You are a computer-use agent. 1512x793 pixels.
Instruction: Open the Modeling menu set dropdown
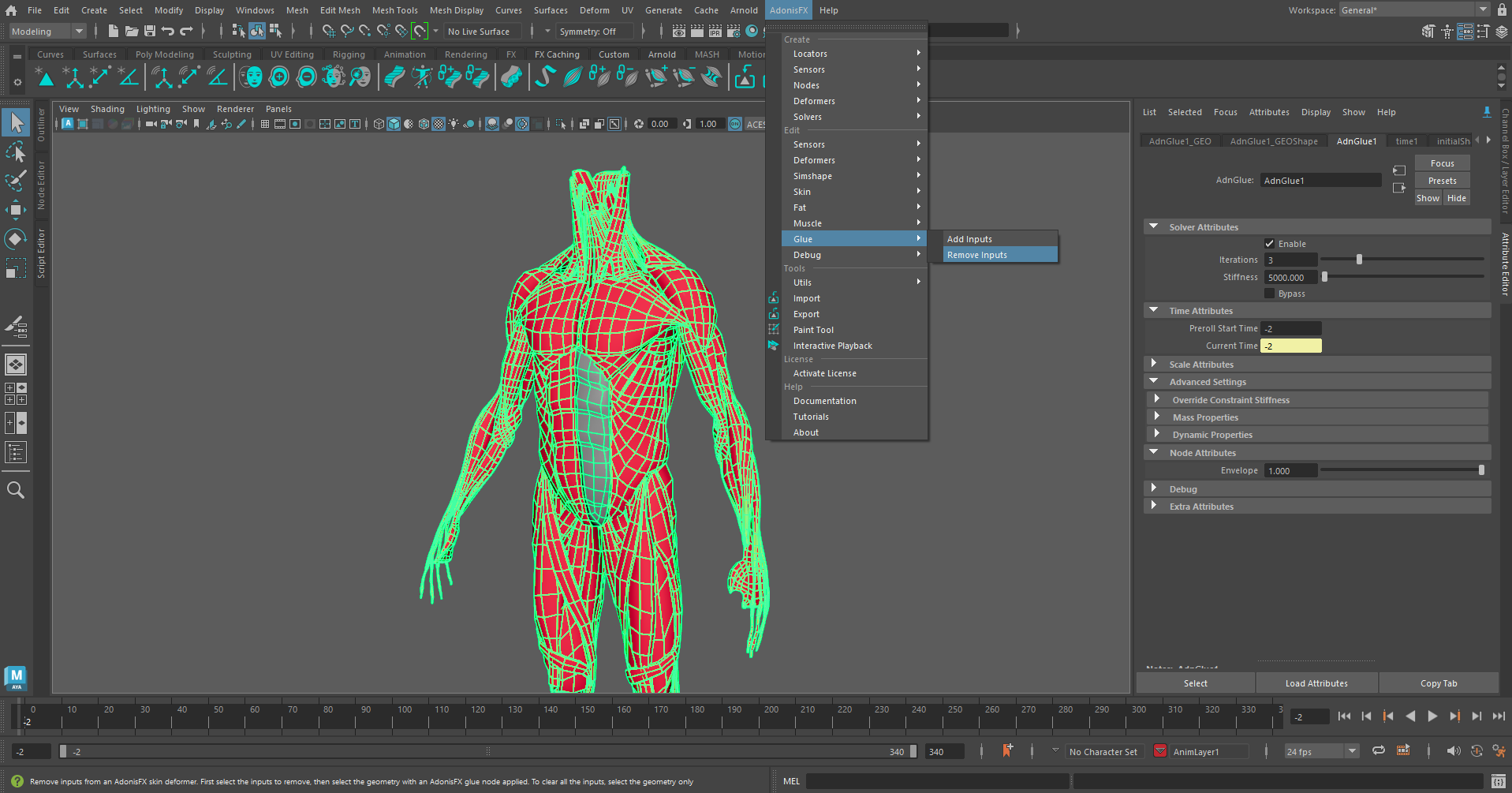(48, 31)
